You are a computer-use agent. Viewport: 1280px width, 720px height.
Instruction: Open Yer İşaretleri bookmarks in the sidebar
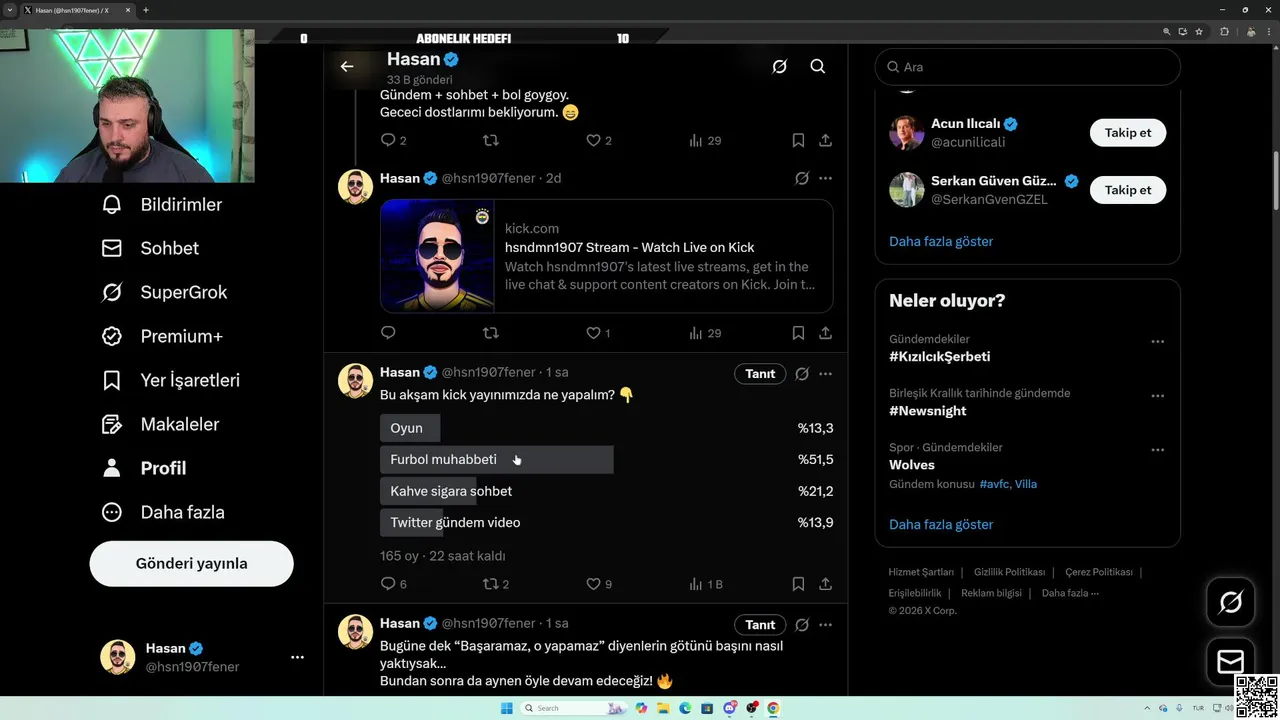[171, 381]
